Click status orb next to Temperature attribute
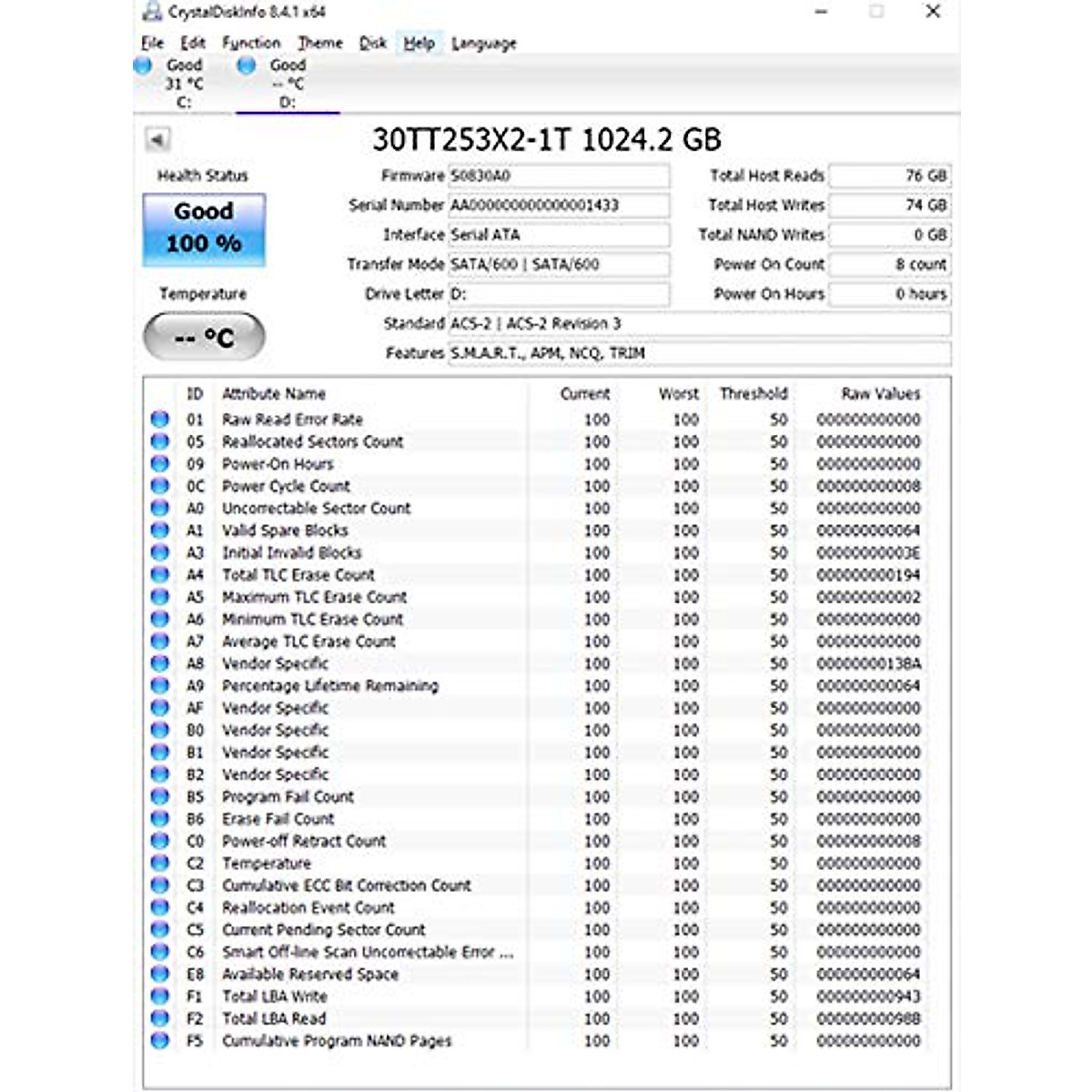 tap(160, 863)
